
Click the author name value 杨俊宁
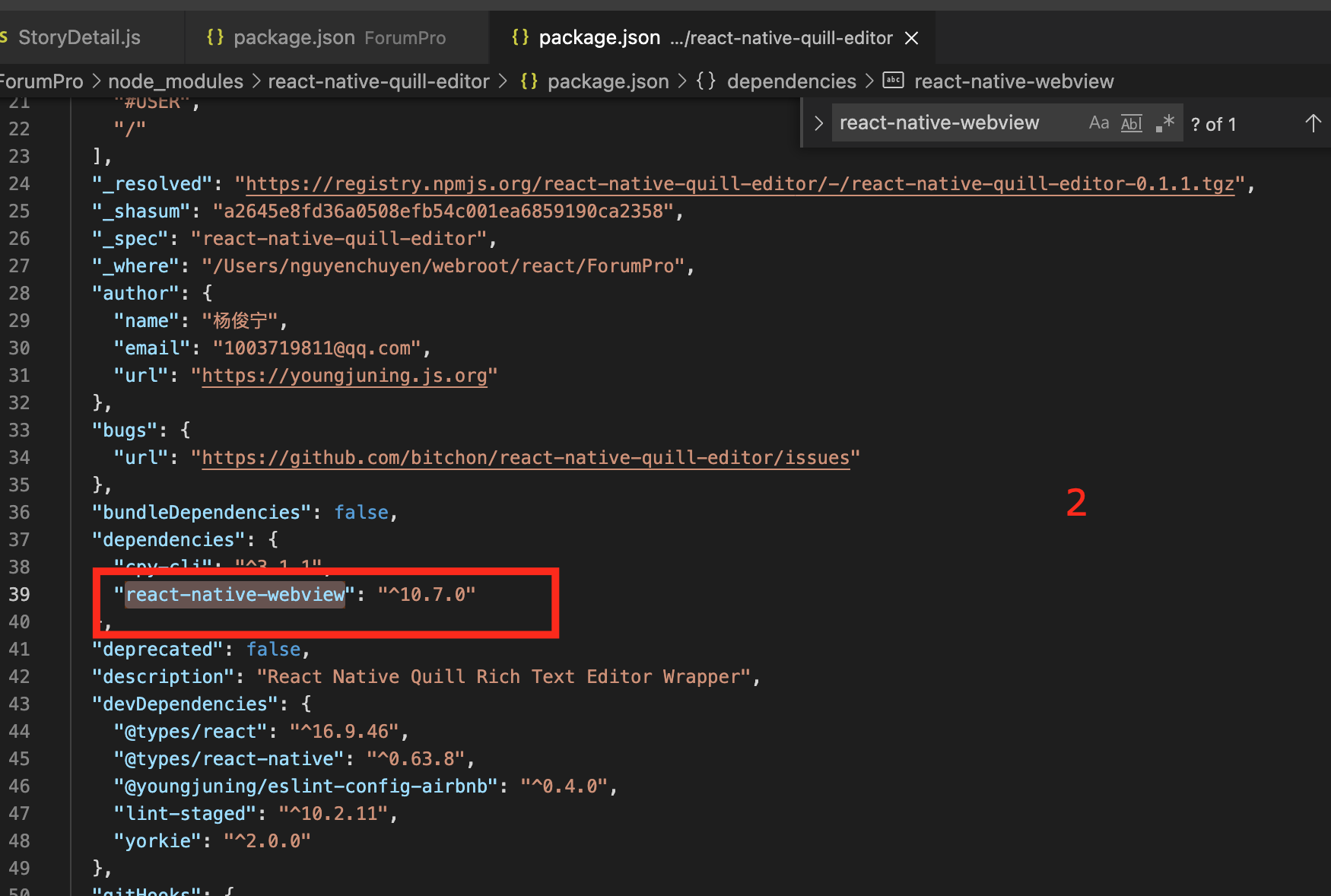pos(240,321)
